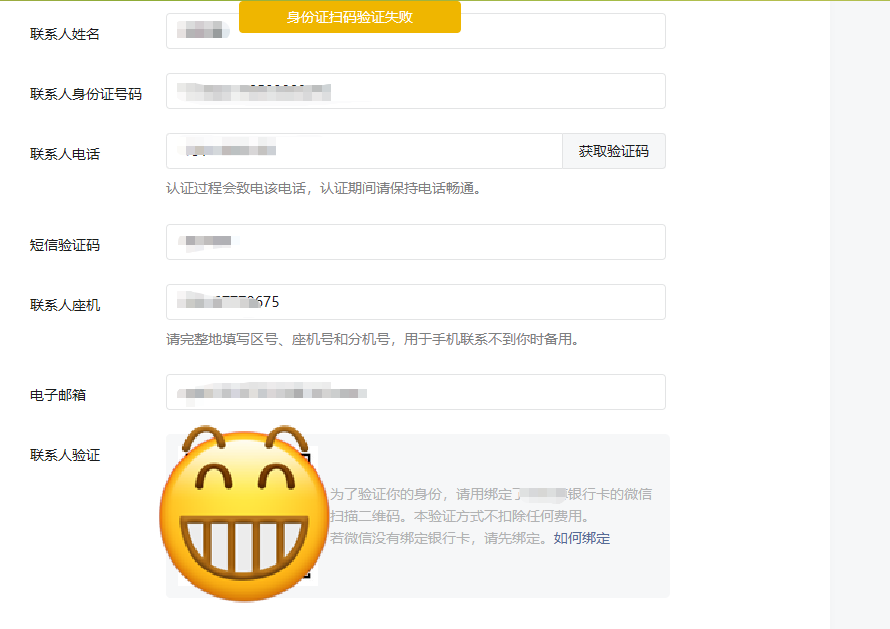This screenshot has height=629, width=890.
Task: Focus the 短信验证码 input field
Action: 415,242
